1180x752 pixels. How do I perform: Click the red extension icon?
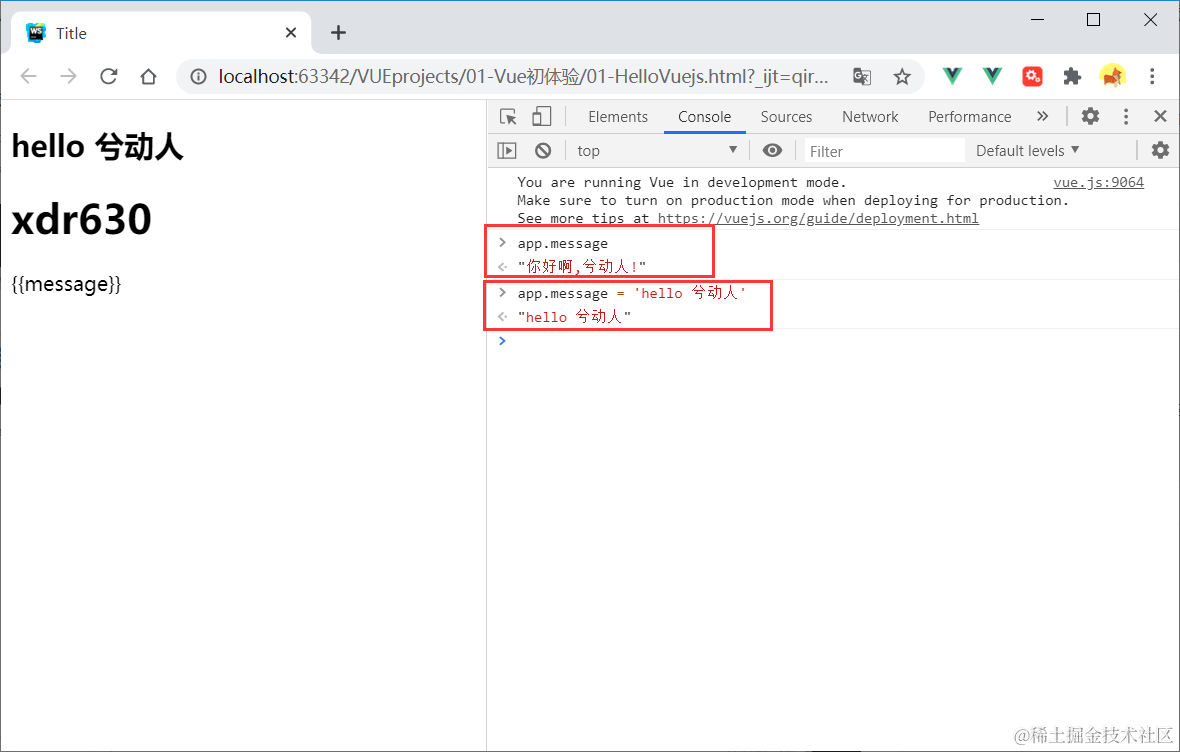coord(1032,76)
